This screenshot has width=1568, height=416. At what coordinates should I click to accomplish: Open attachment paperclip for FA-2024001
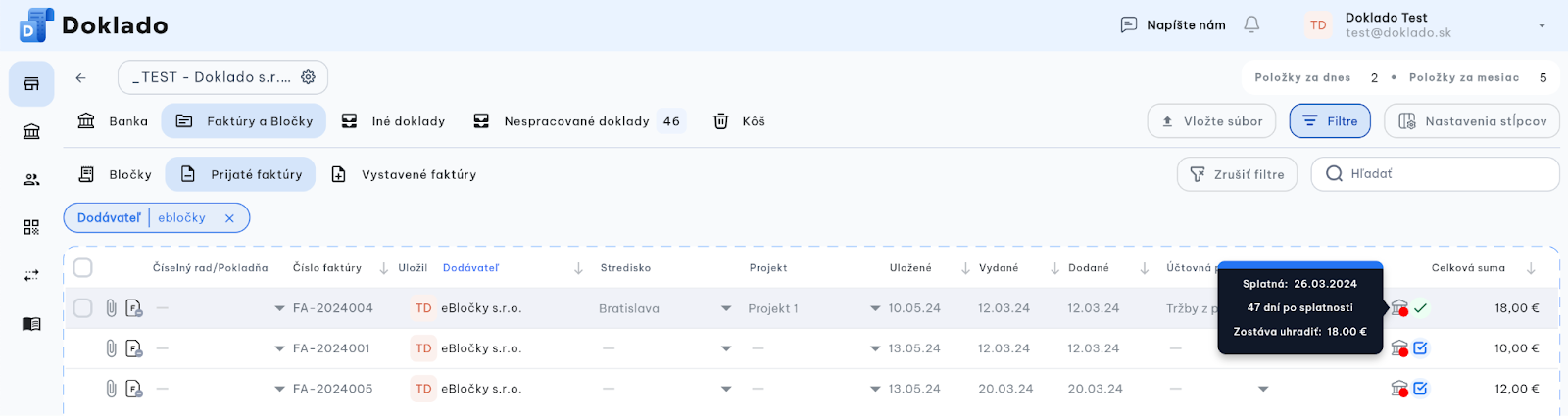pos(111,348)
